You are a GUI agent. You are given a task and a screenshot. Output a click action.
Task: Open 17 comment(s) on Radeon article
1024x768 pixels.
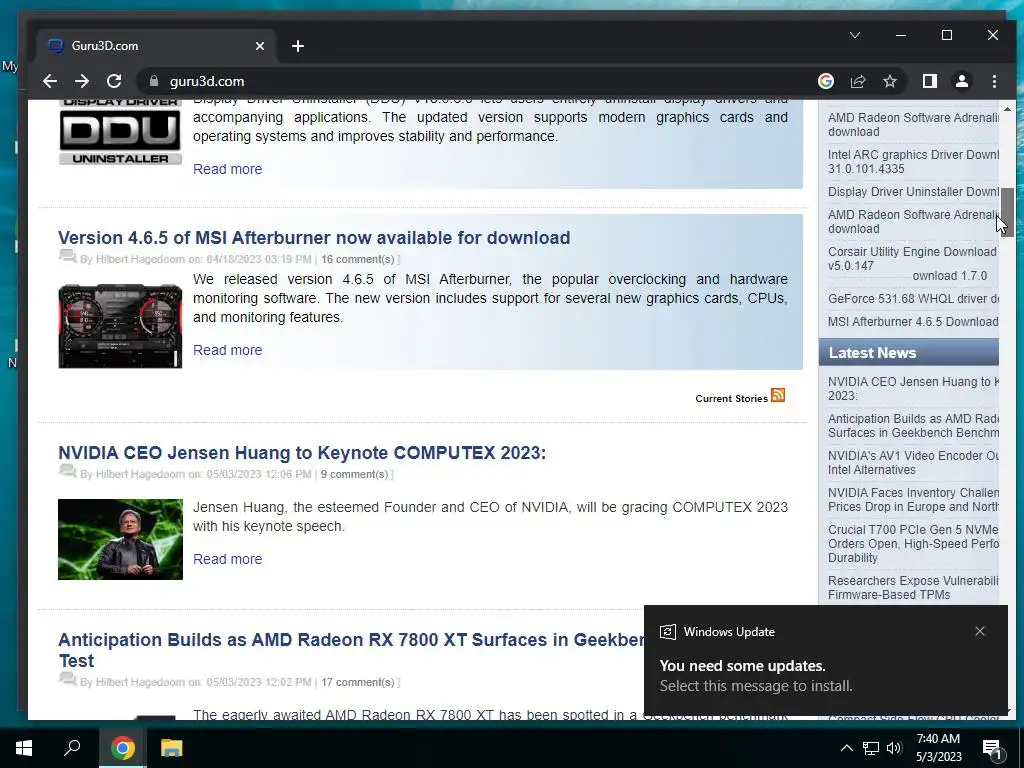point(358,682)
